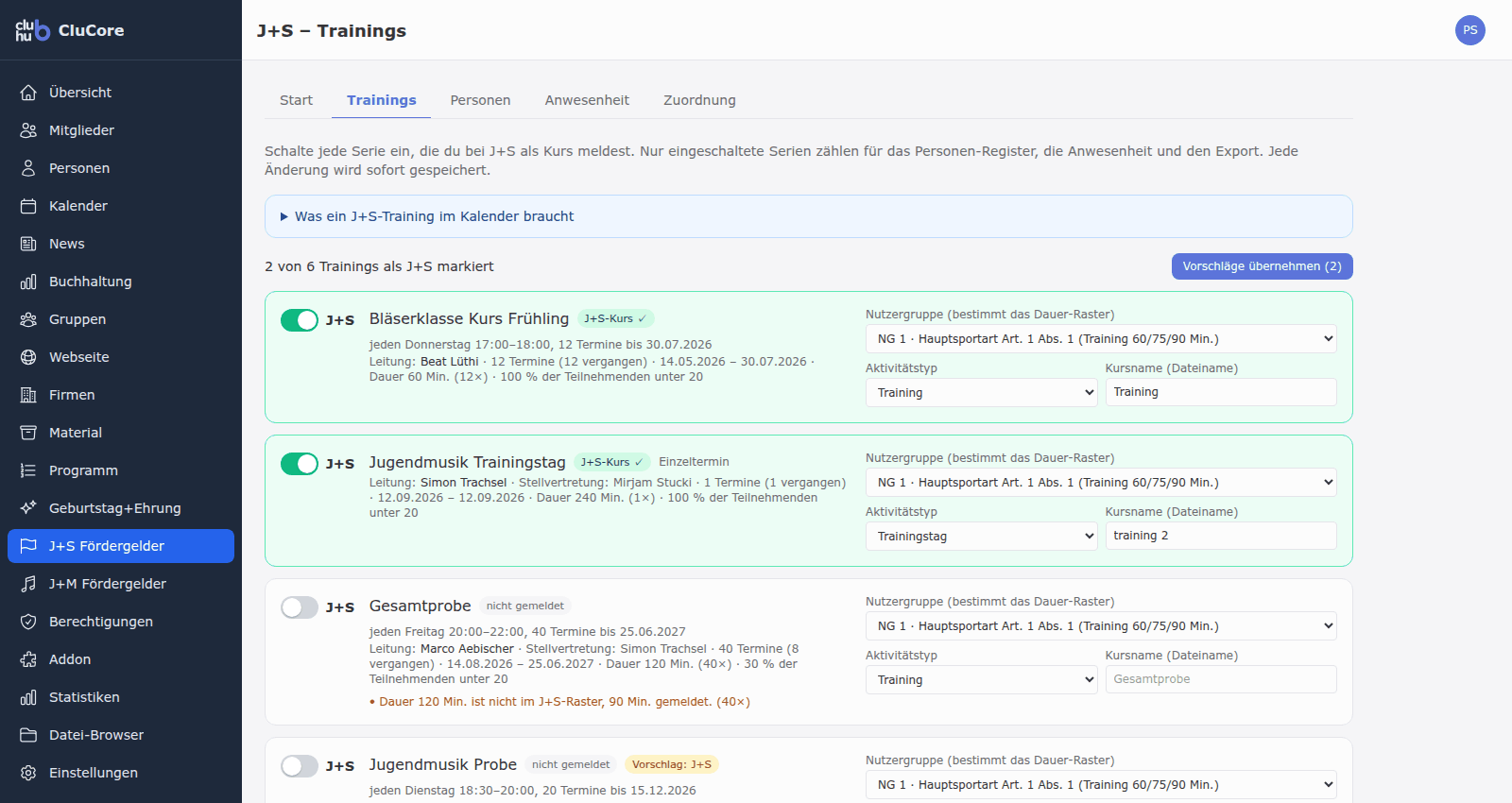Switch on J+S for Jugendmusik Probe

click(x=300, y=766)
